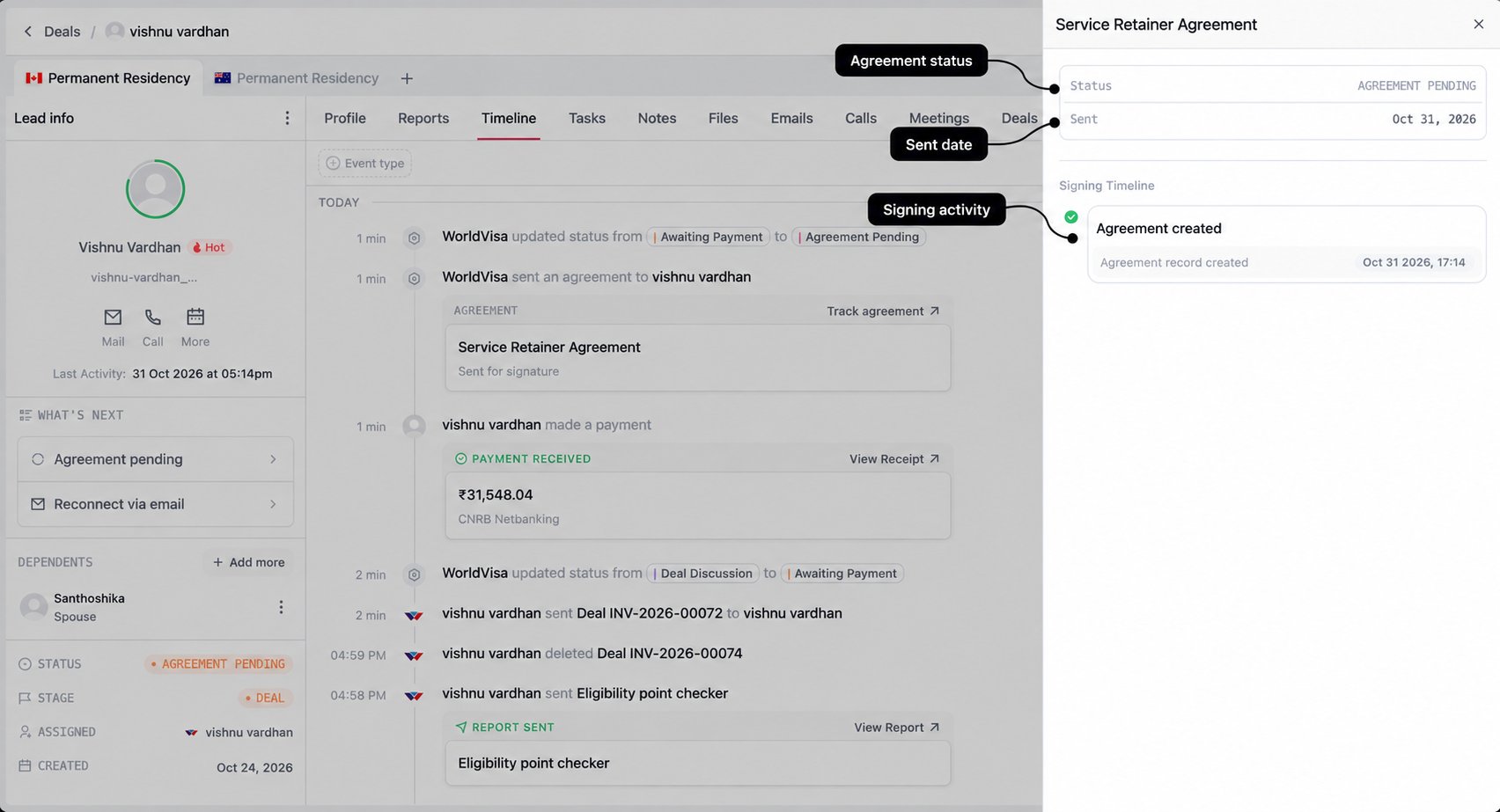The height and width of the screenshot is (812, 1500).
Task: Click the Hot lead badge
Action: (210, 248)
